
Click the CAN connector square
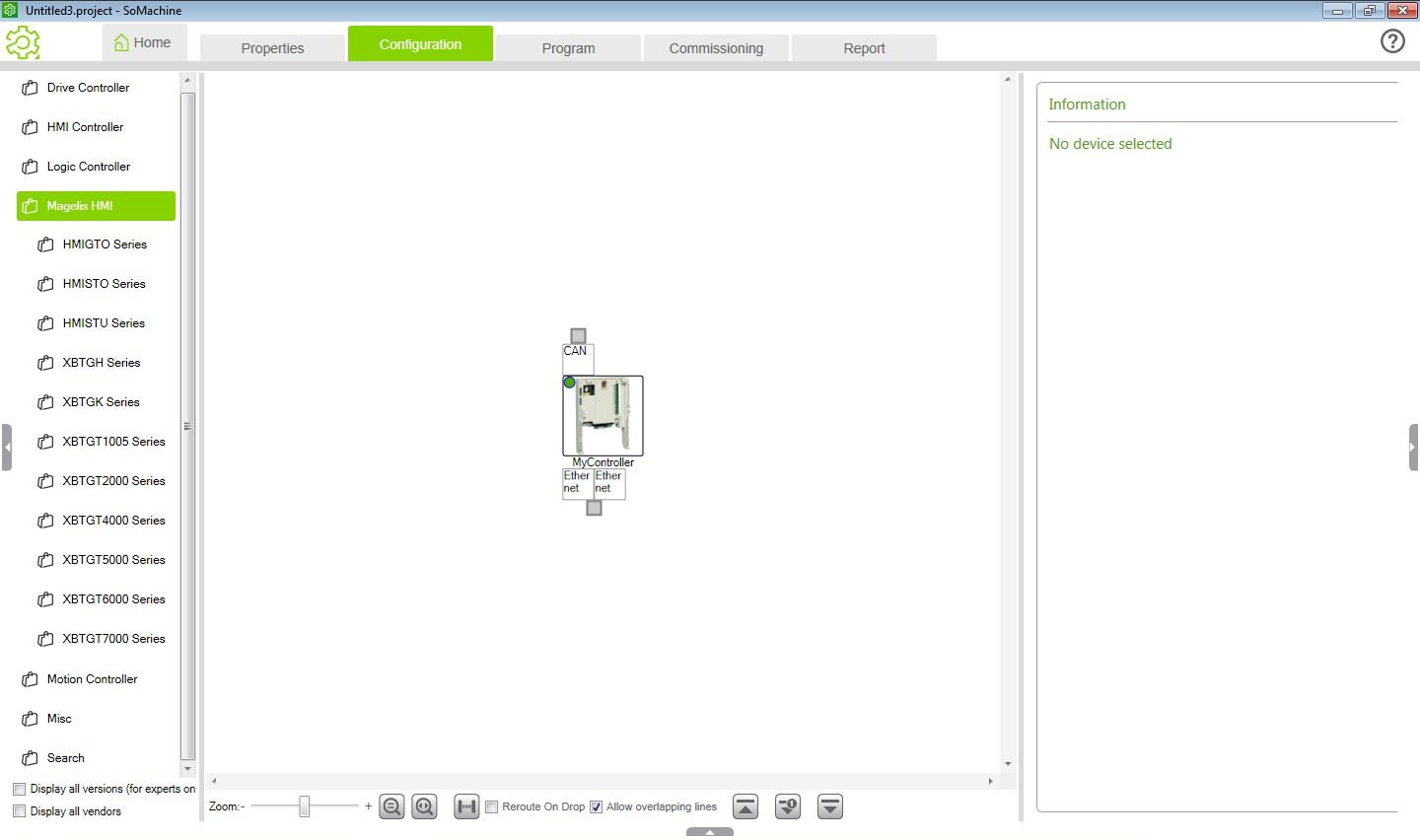click(578, 336)
